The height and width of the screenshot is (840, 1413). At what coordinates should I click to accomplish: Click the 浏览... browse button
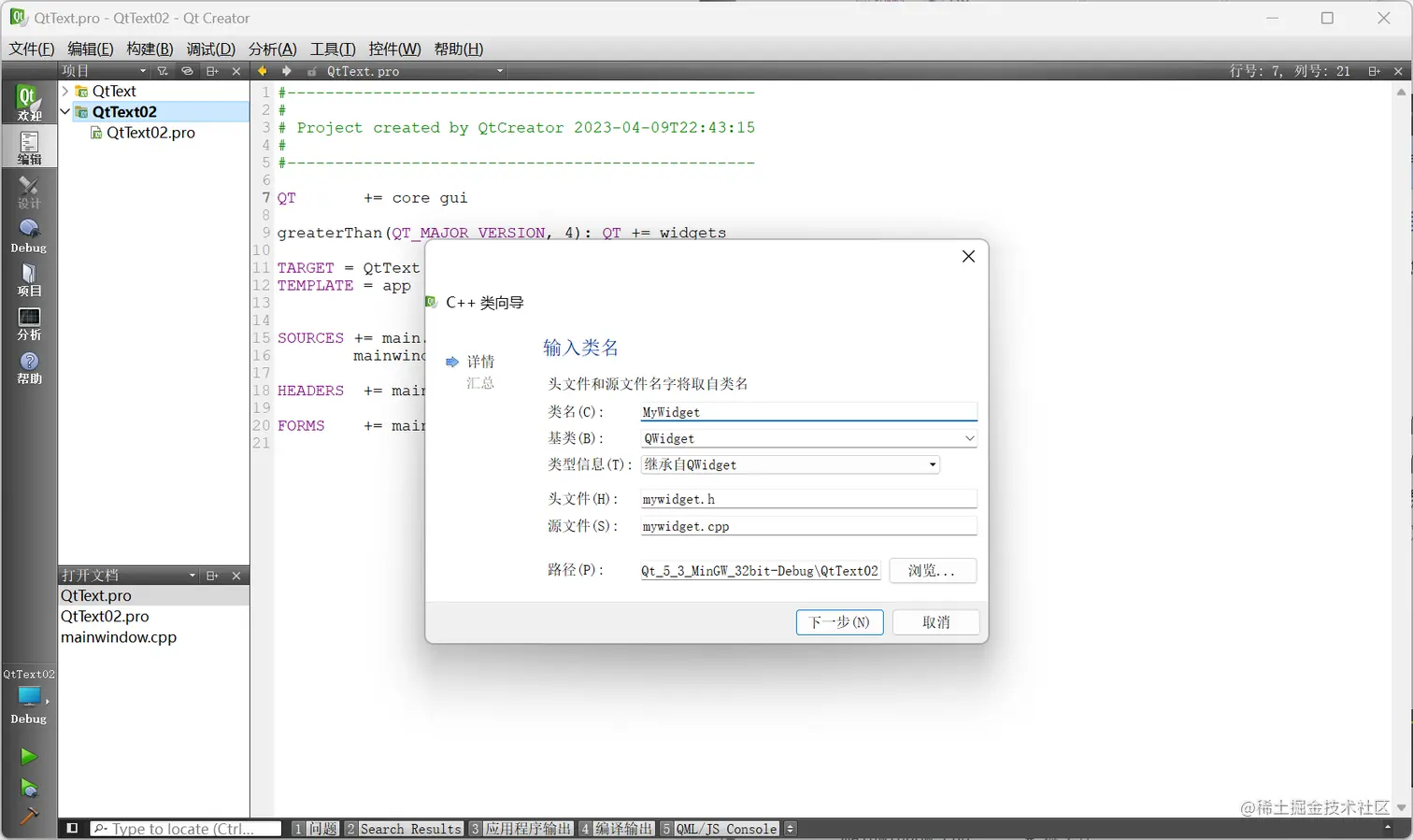click(x=933, y=570)
